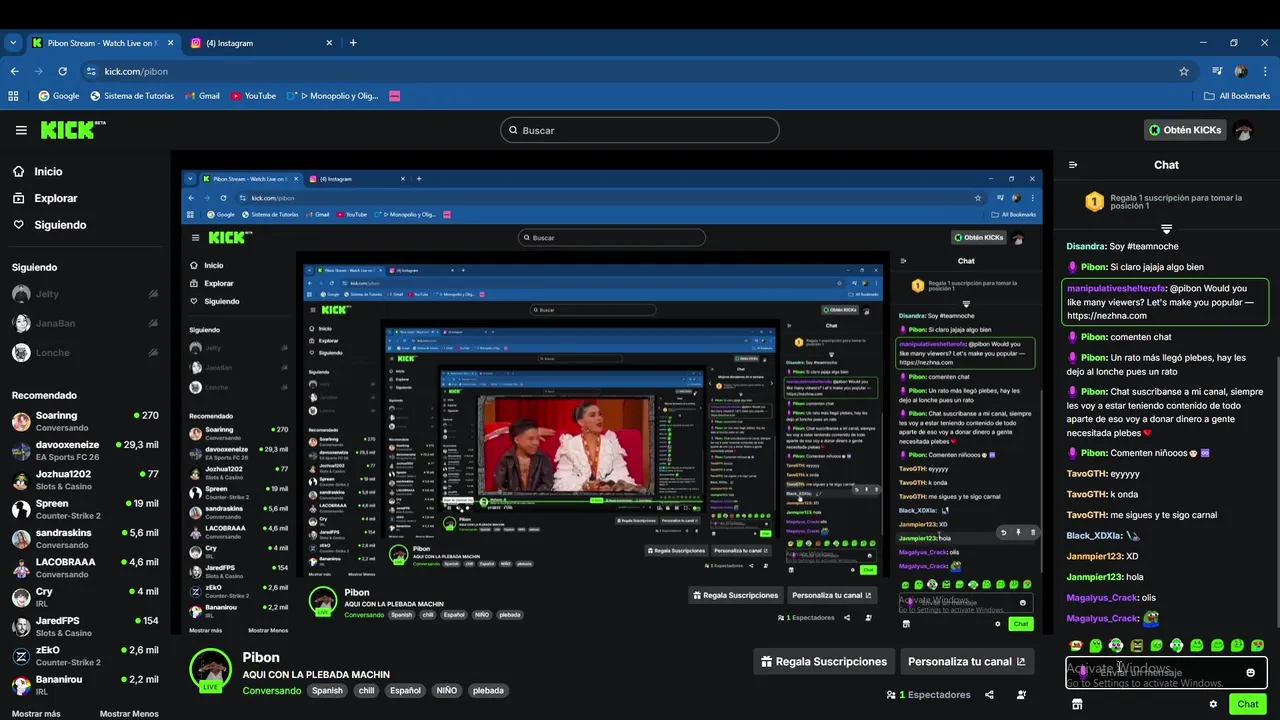Click the plebada tag chip

pyautogui.click(x=488, y=690)
